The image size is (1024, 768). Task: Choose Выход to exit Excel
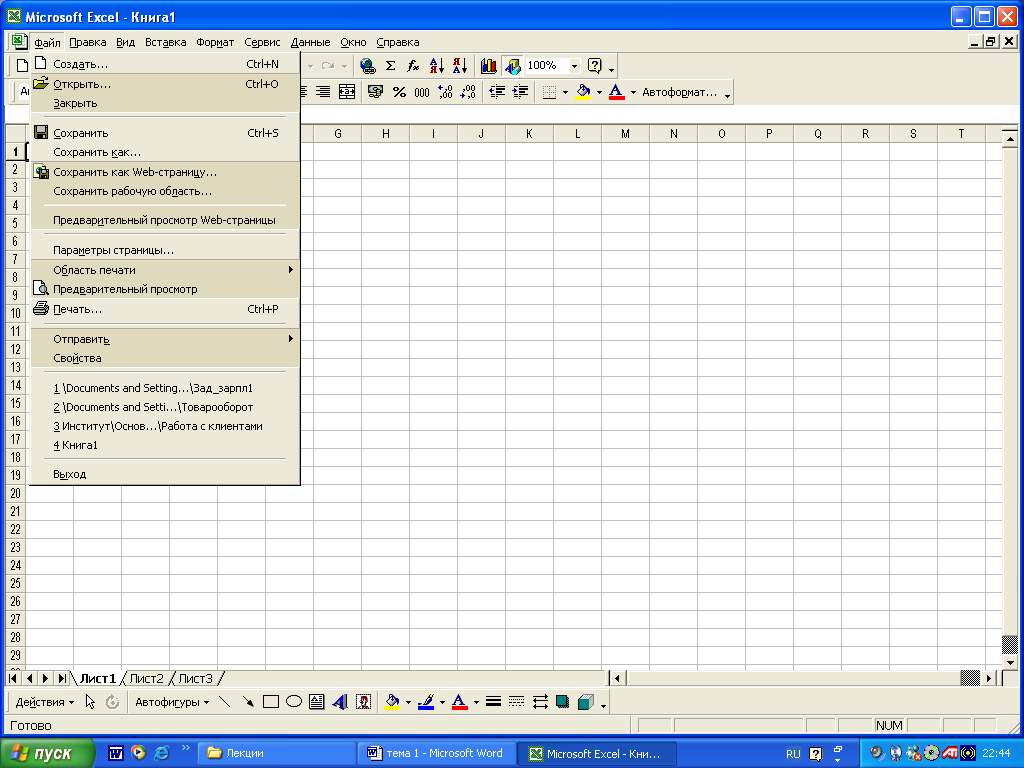(165, 474)
